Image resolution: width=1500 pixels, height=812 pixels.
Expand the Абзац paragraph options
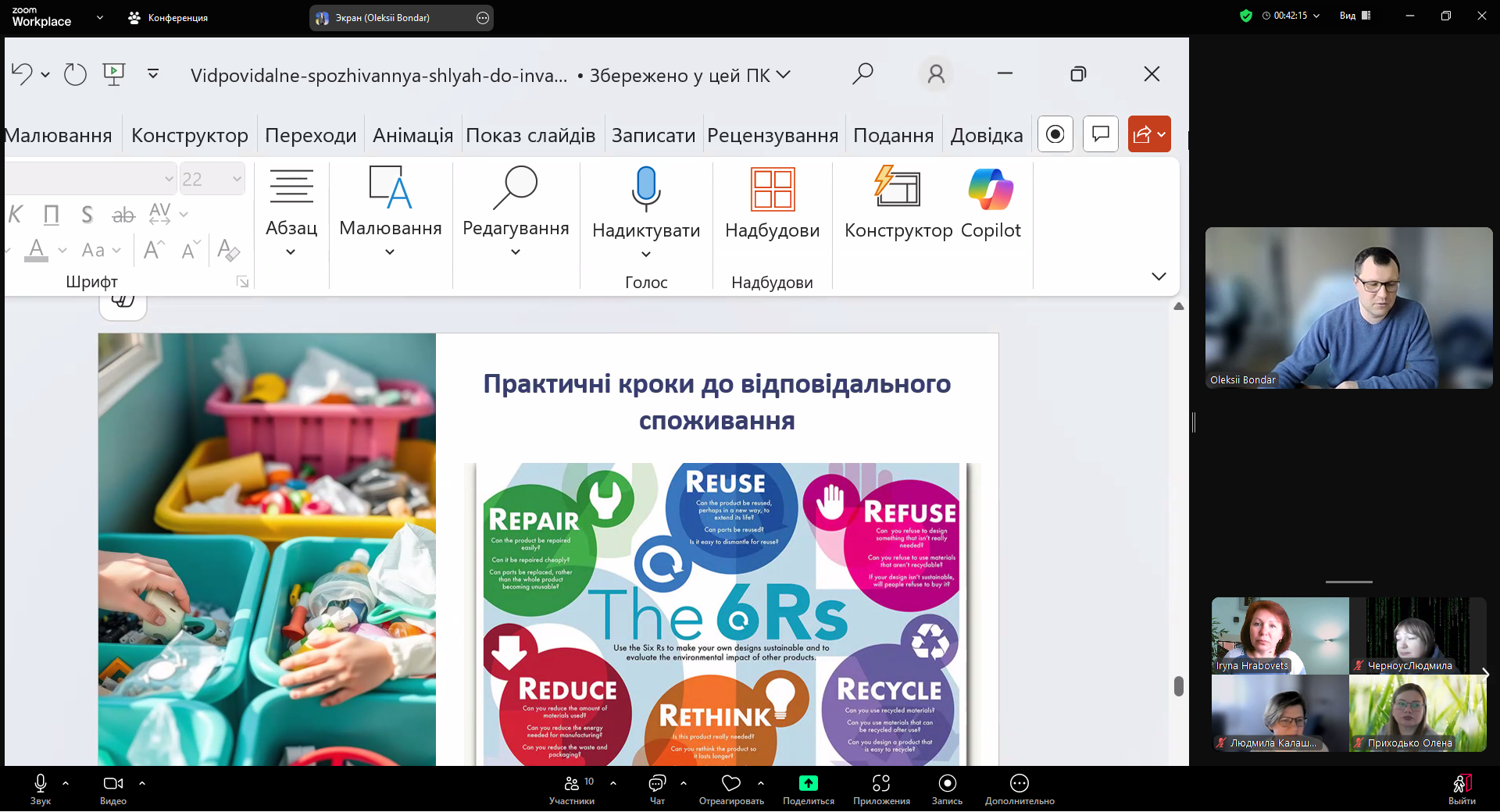point(291,251)
